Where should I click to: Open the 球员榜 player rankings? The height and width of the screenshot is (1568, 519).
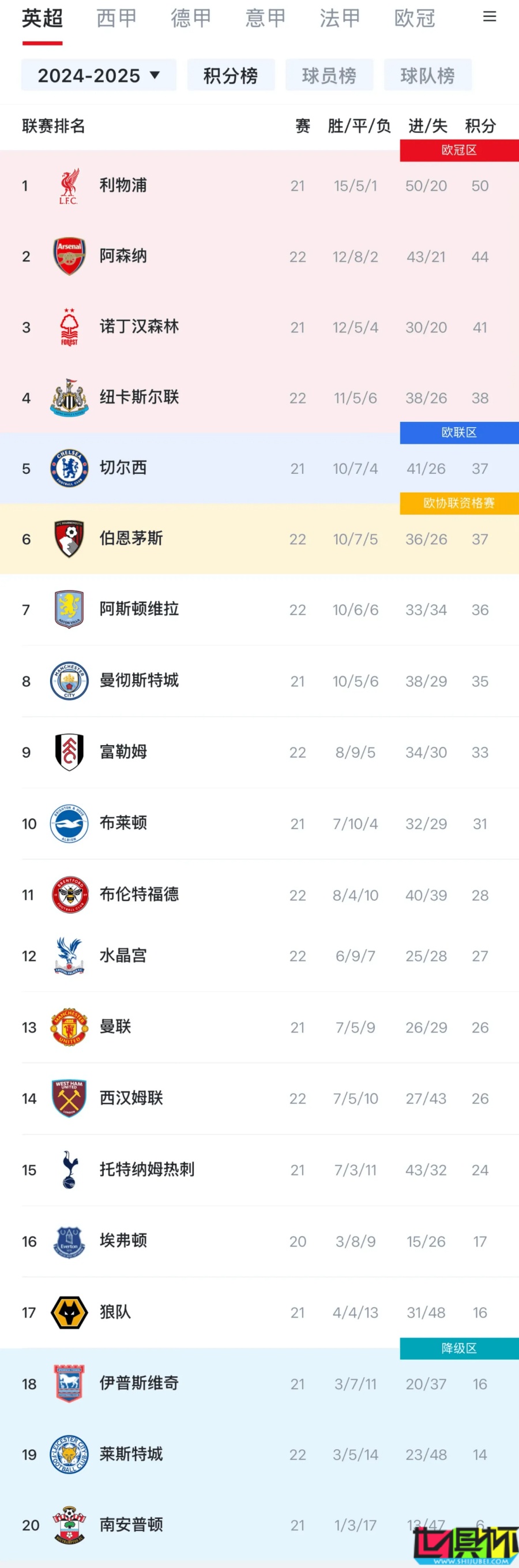(329, 75)
